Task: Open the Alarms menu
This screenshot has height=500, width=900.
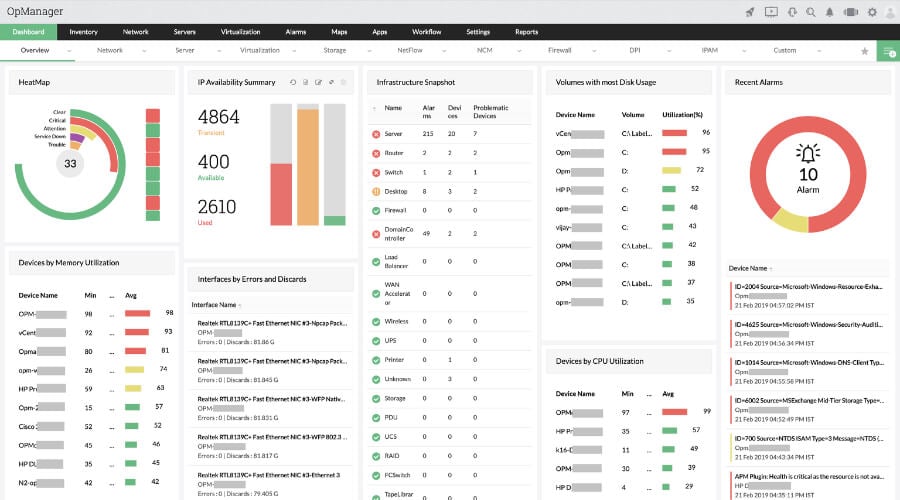Action: (296, 32)
